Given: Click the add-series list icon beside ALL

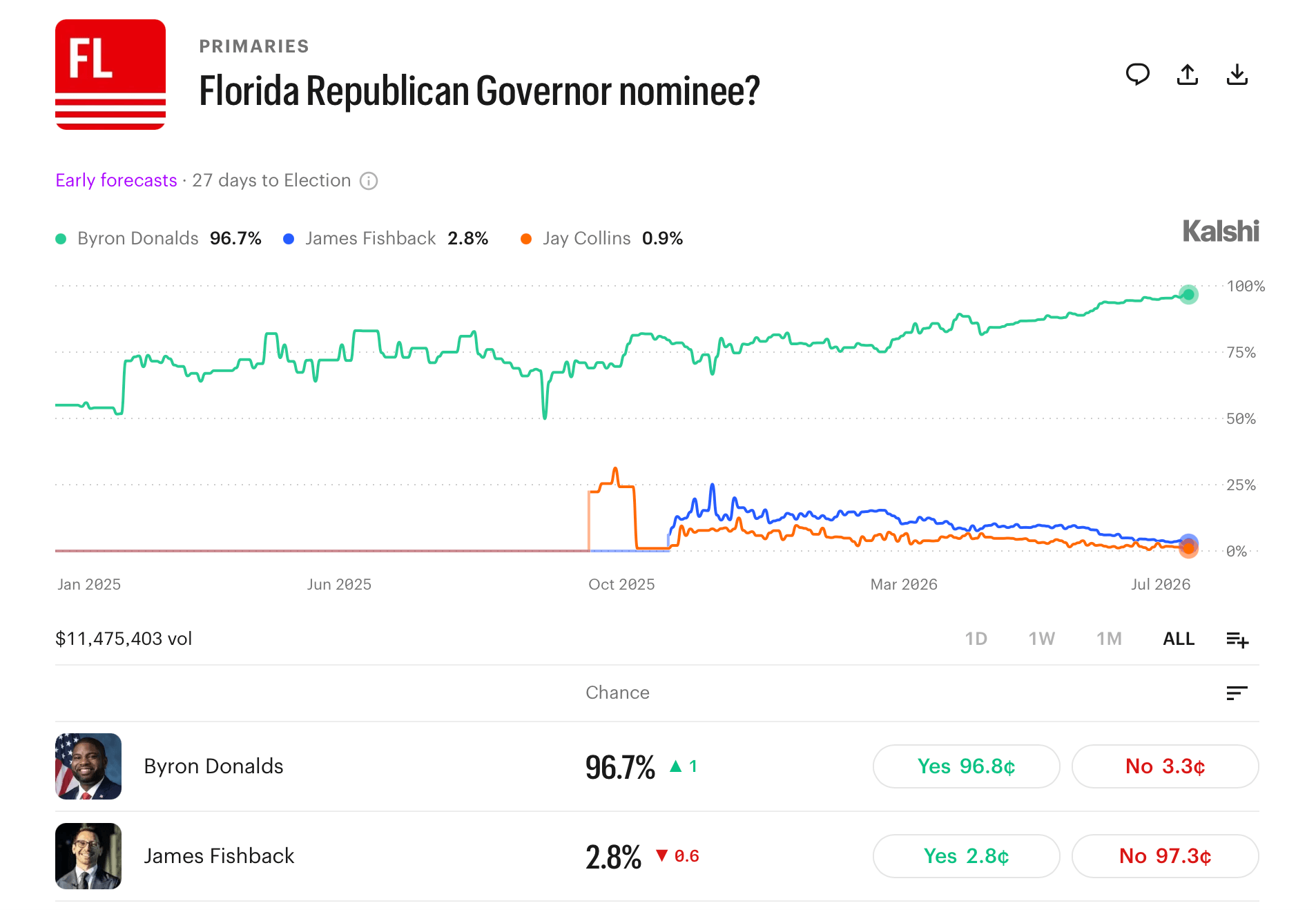Looking at the screenshot, I should pyautogui.click(x=1237, y=639).
